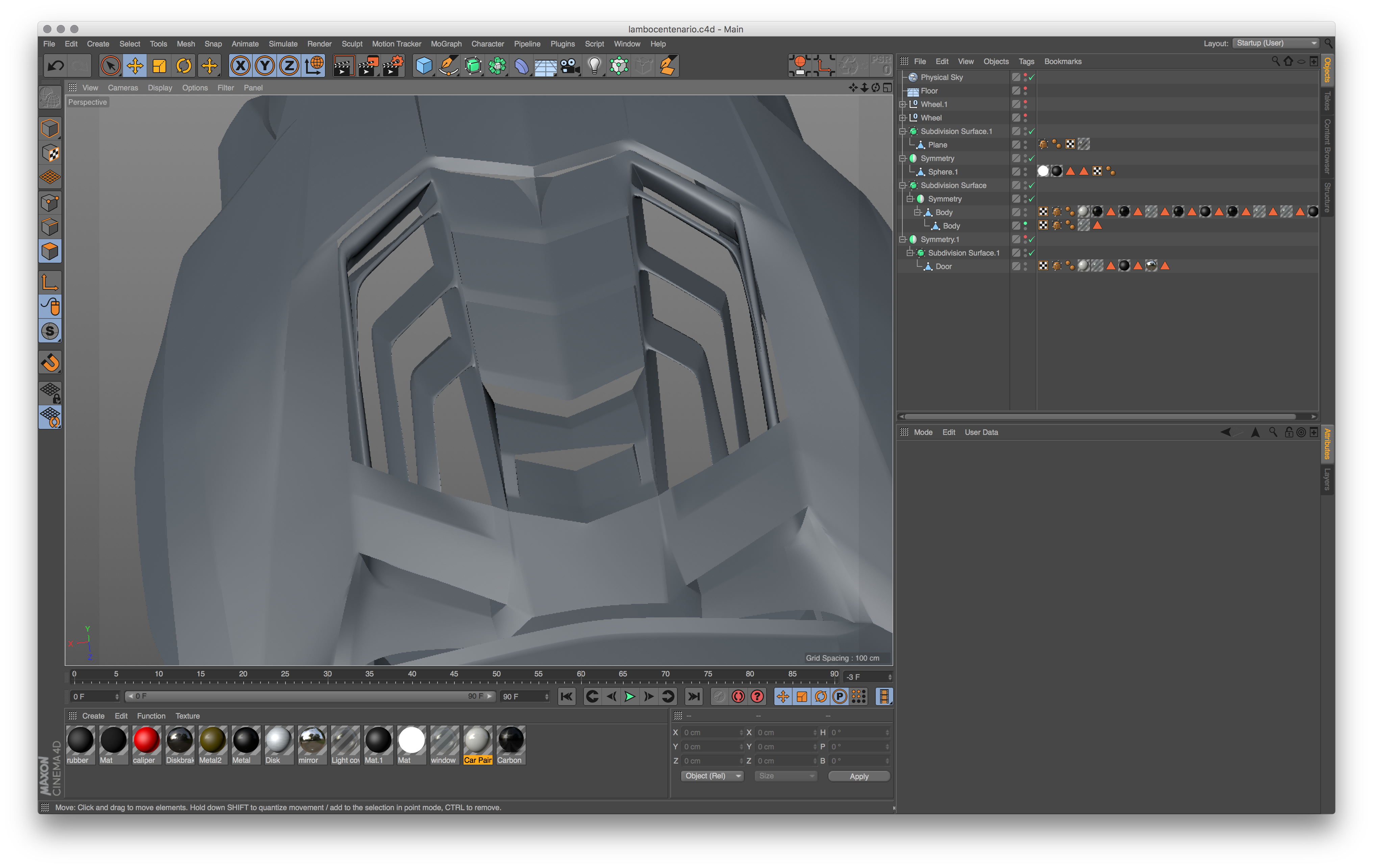Toggle the Symmetry.1 enable checkmark
1373x868 pixels.
click(1031, 239)
